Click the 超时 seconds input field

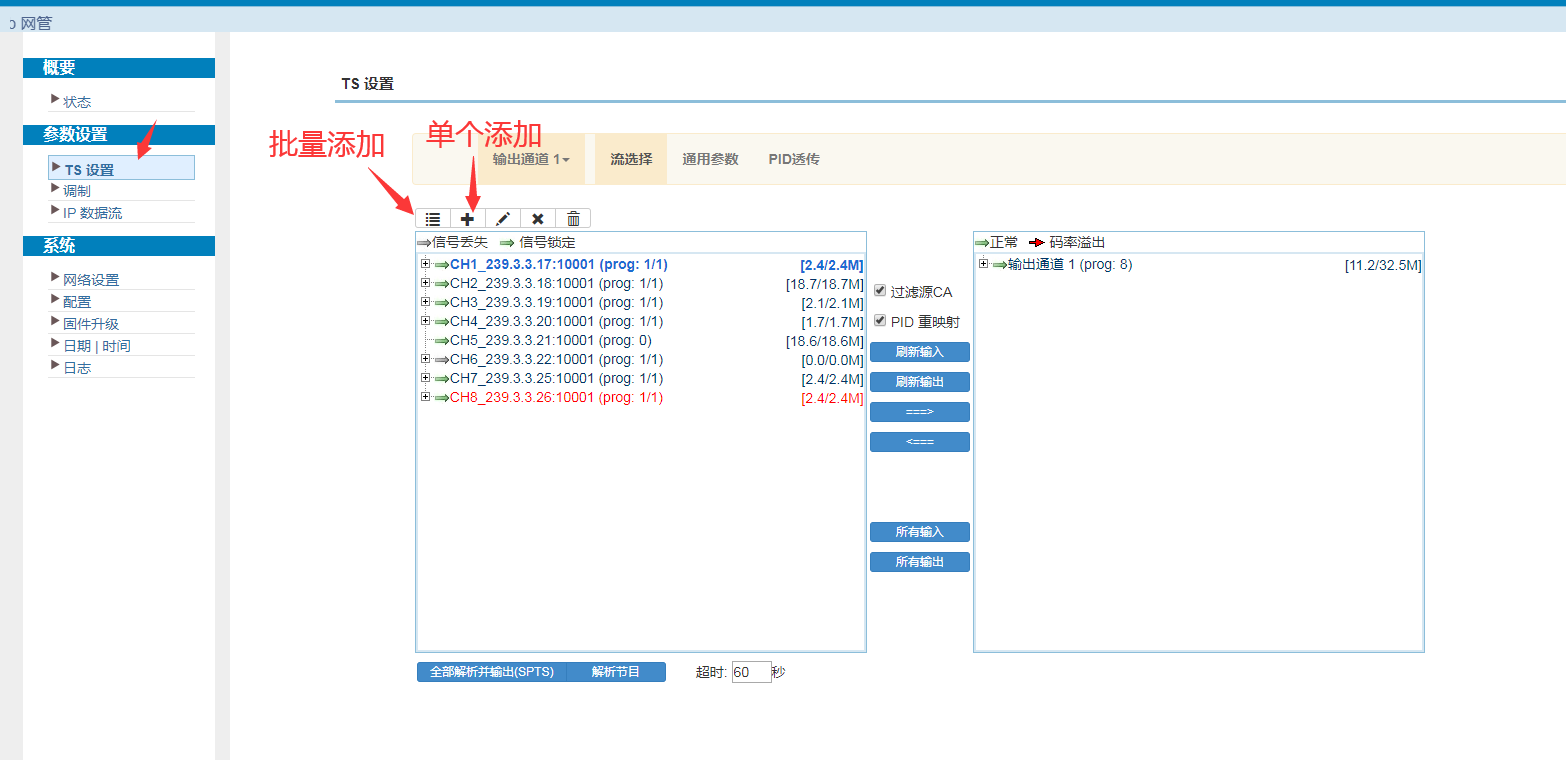(x=751, y=672)
